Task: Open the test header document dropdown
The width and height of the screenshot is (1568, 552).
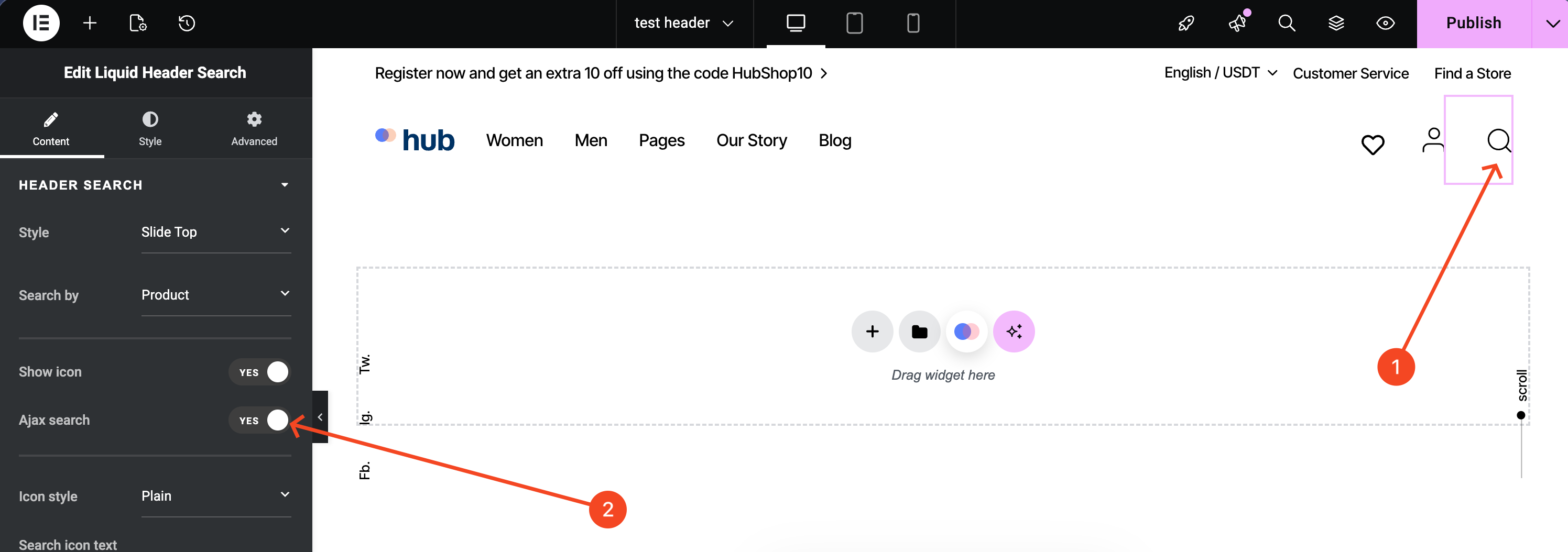Action: (684, 23)
